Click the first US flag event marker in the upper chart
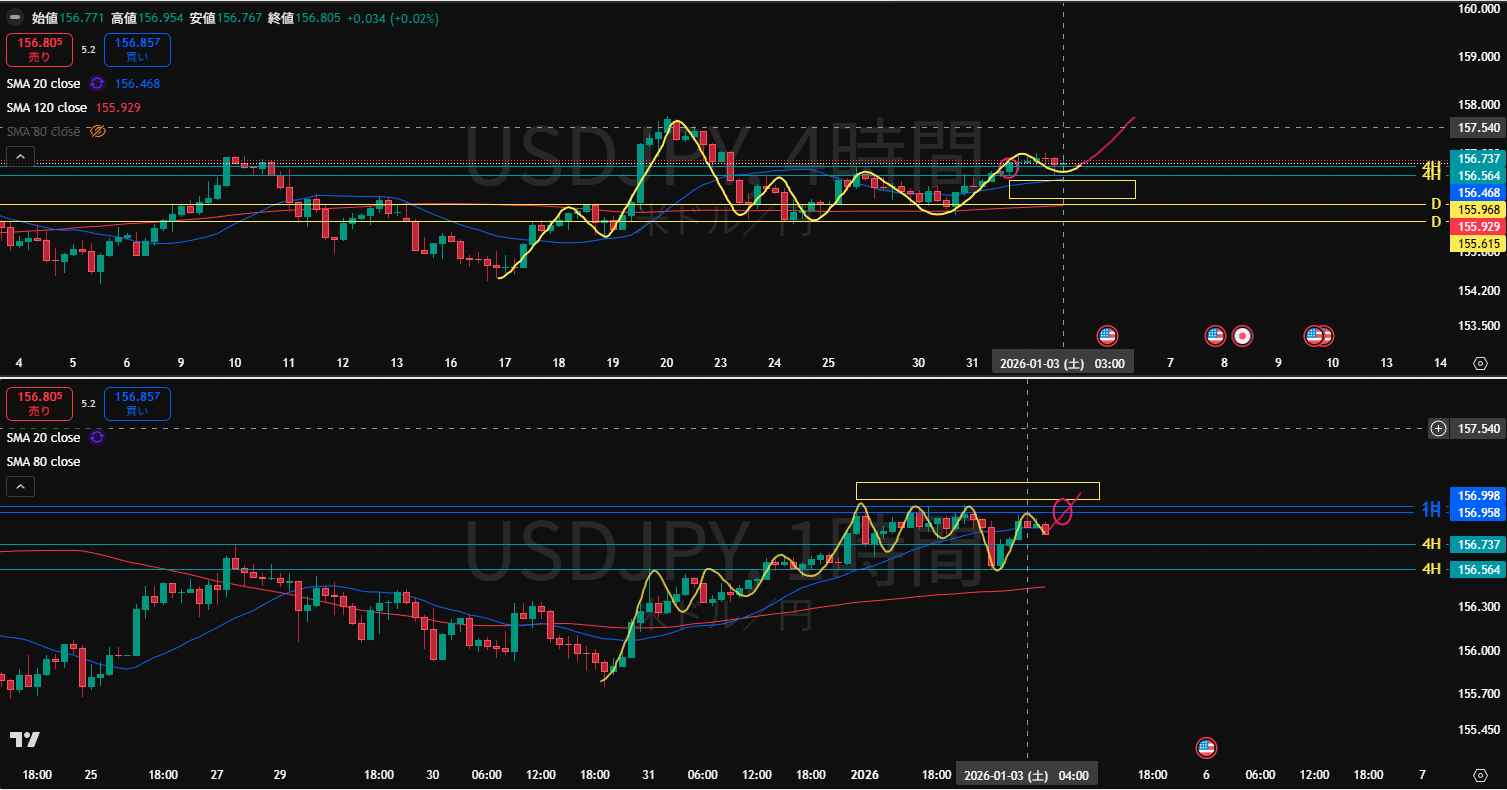Screen dimensions: 1507x790 pyautogui.click(x=1106, y=336)
